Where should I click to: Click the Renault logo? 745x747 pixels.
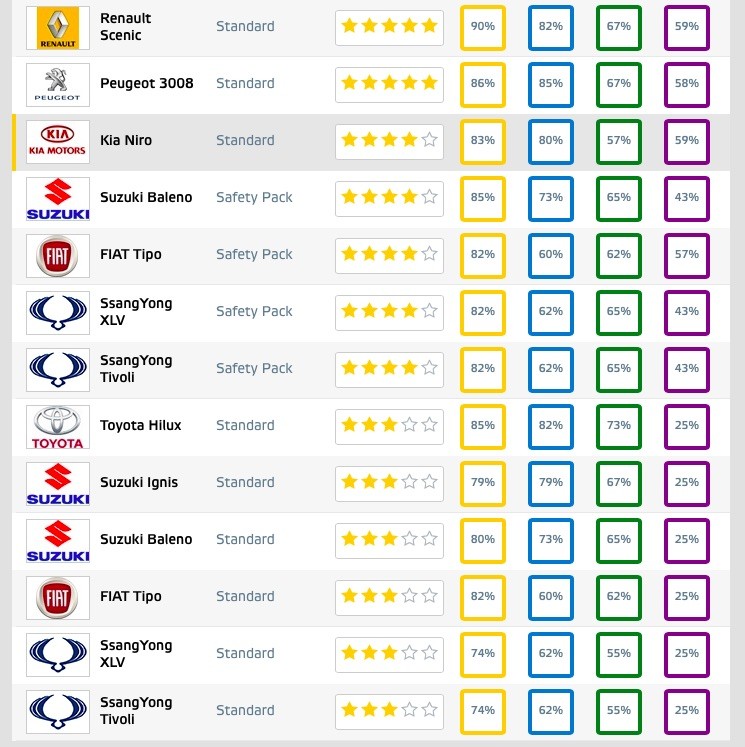click(x=58, y=27)
